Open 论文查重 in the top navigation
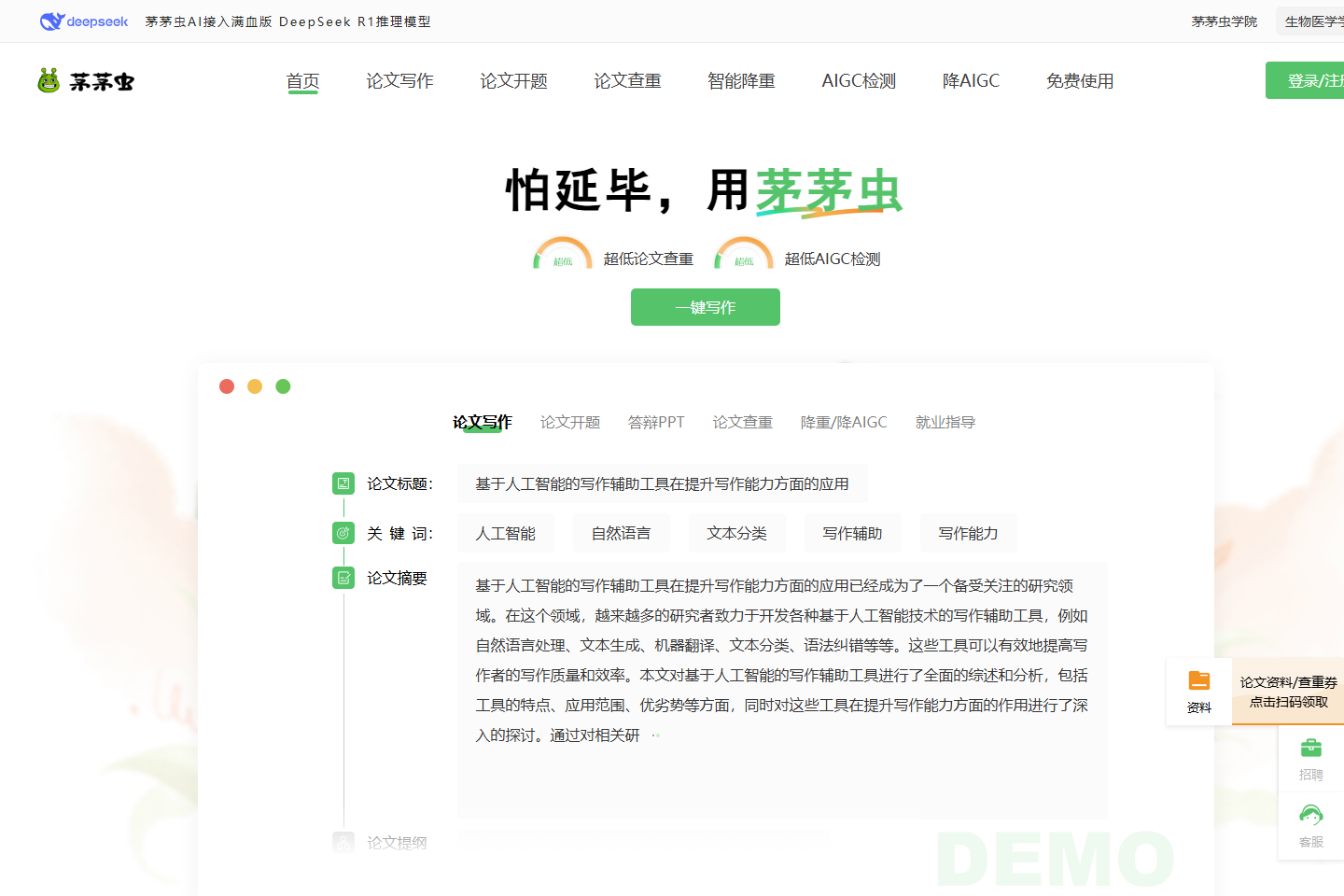Image resolution: width=1344 pixels, height=896 pixels. (x=627, y=81)
